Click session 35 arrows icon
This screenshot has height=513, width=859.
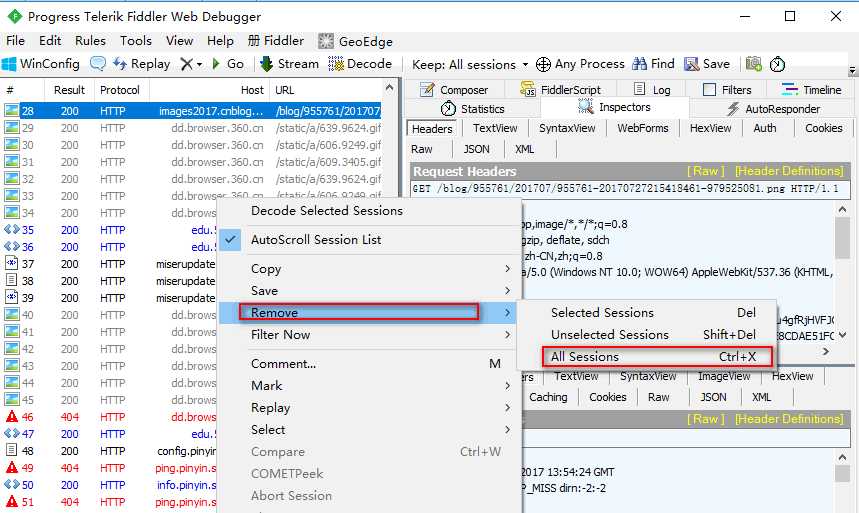[x=12, y=230]
